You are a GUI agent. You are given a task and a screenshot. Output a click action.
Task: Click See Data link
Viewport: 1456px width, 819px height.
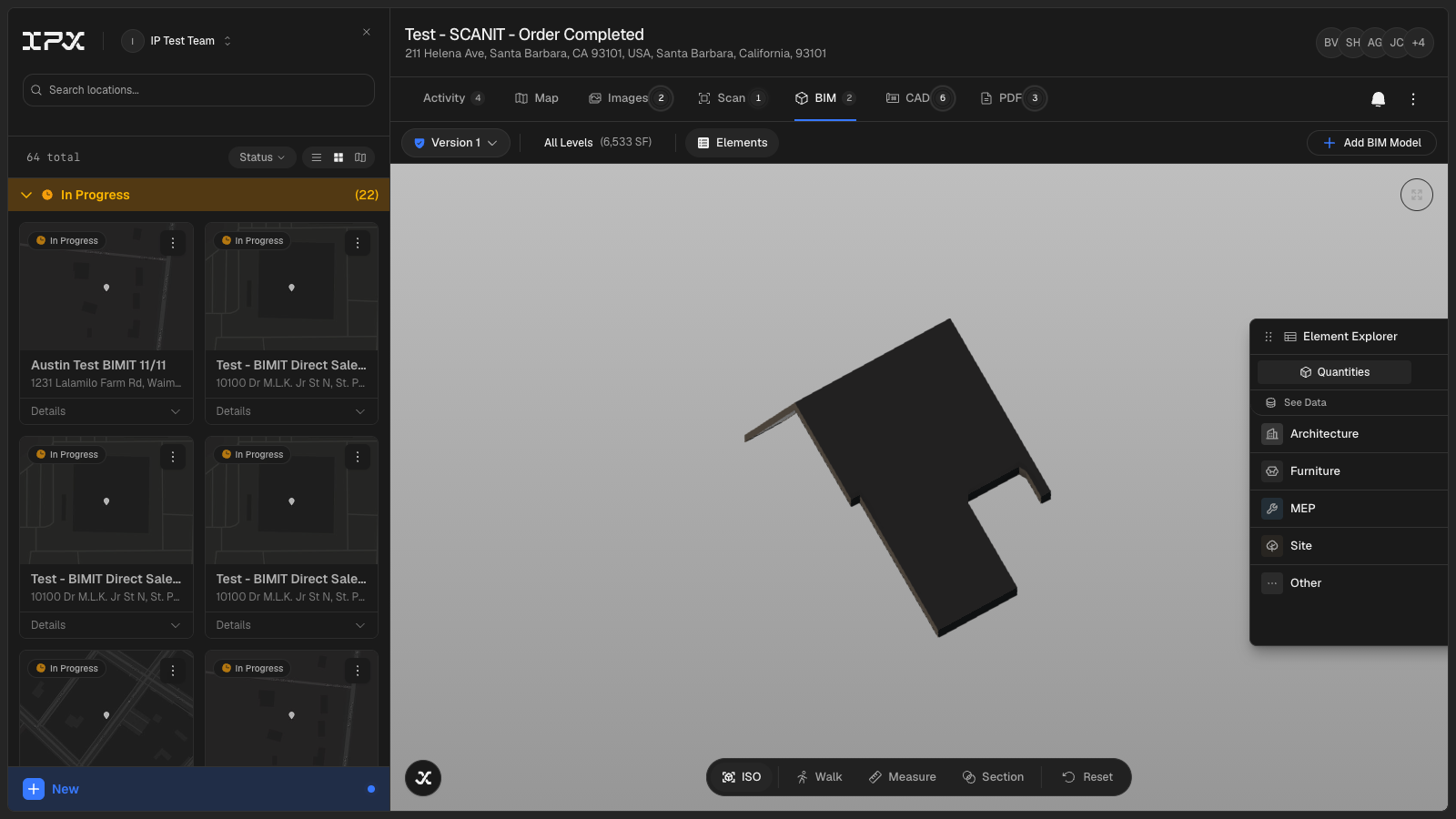(1296, 402)
